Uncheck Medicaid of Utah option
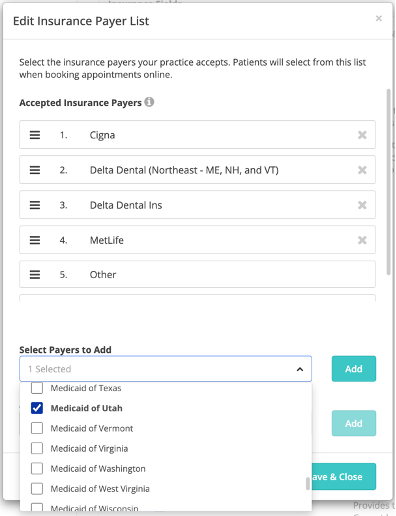 [37, 408]
